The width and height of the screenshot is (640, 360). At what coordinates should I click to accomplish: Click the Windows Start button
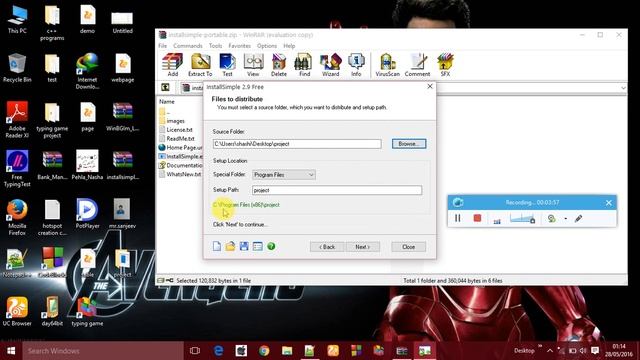pos(11,351)
